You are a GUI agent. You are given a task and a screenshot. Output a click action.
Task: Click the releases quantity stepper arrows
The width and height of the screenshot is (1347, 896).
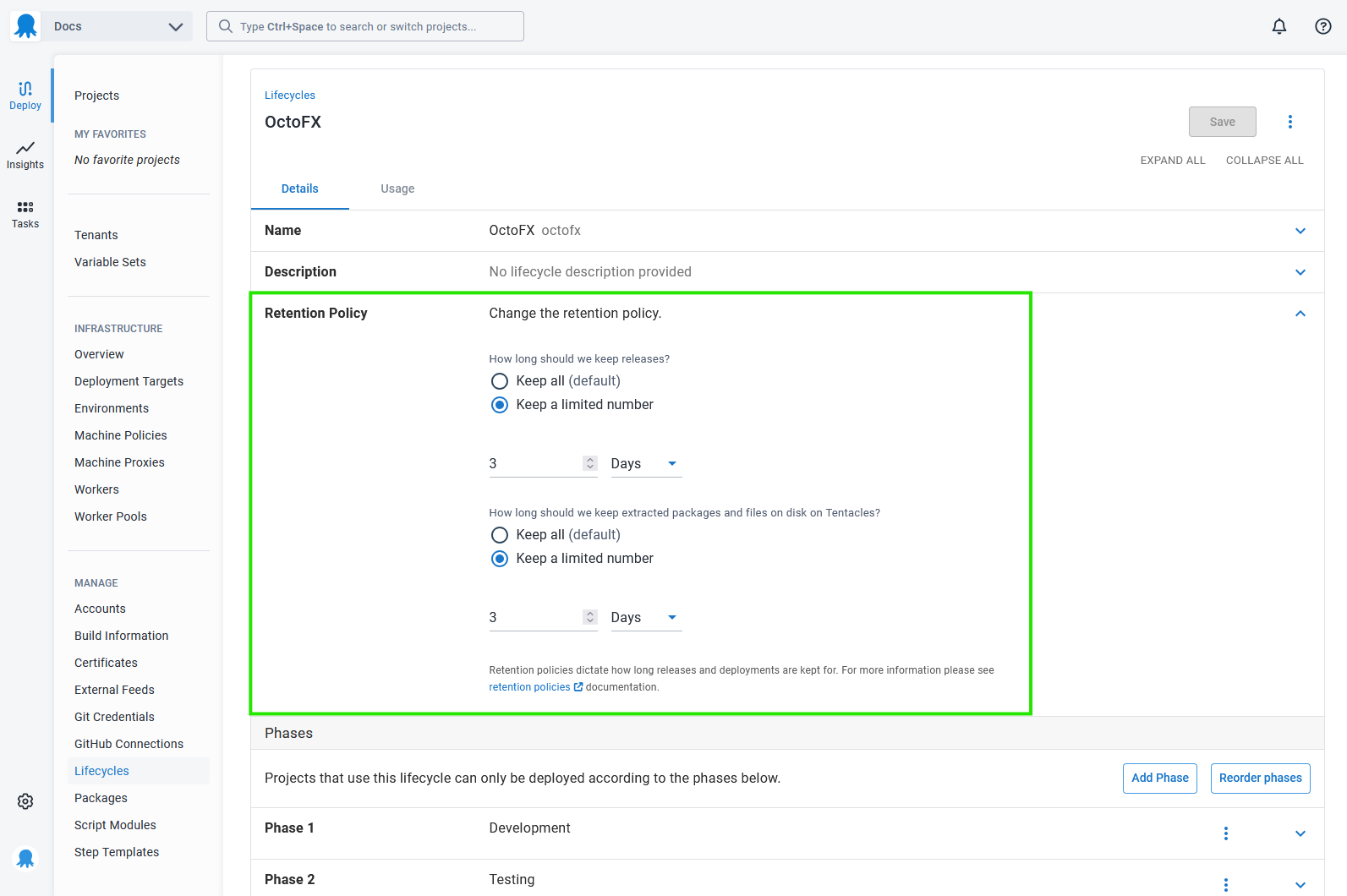coord(590,463)
